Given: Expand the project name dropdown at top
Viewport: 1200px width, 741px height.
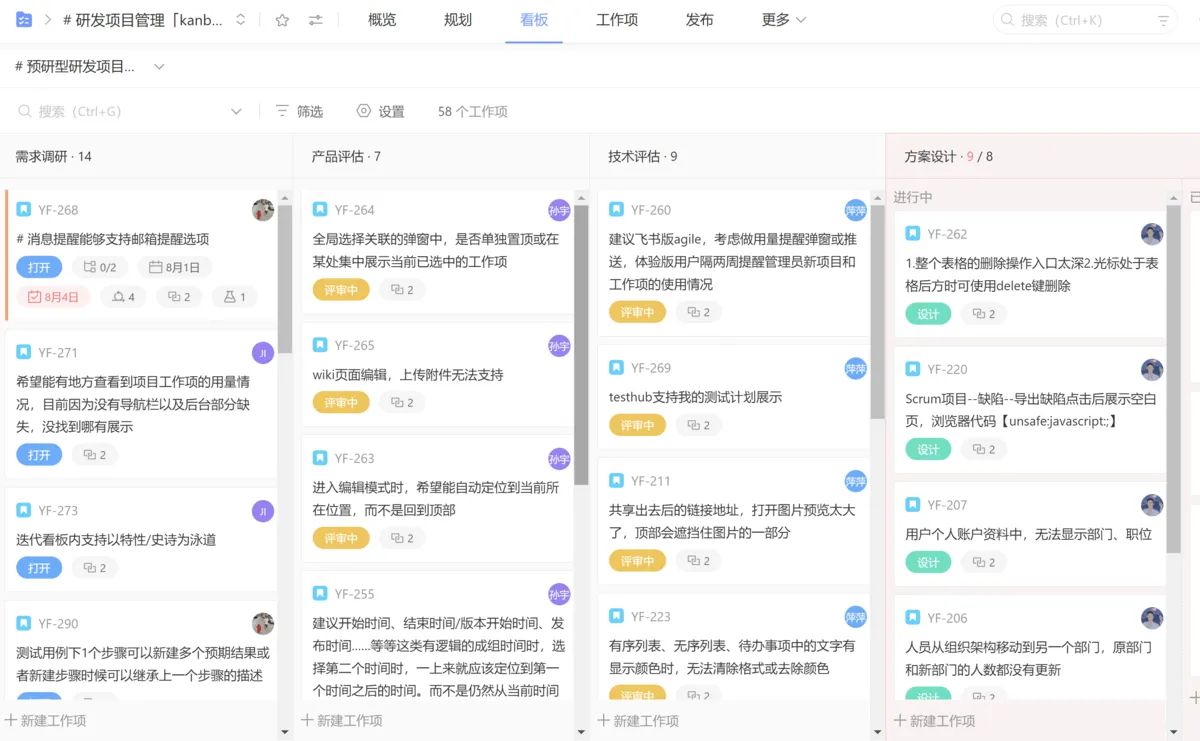Looking at the screenshot, I should click(x=240, y=20).
